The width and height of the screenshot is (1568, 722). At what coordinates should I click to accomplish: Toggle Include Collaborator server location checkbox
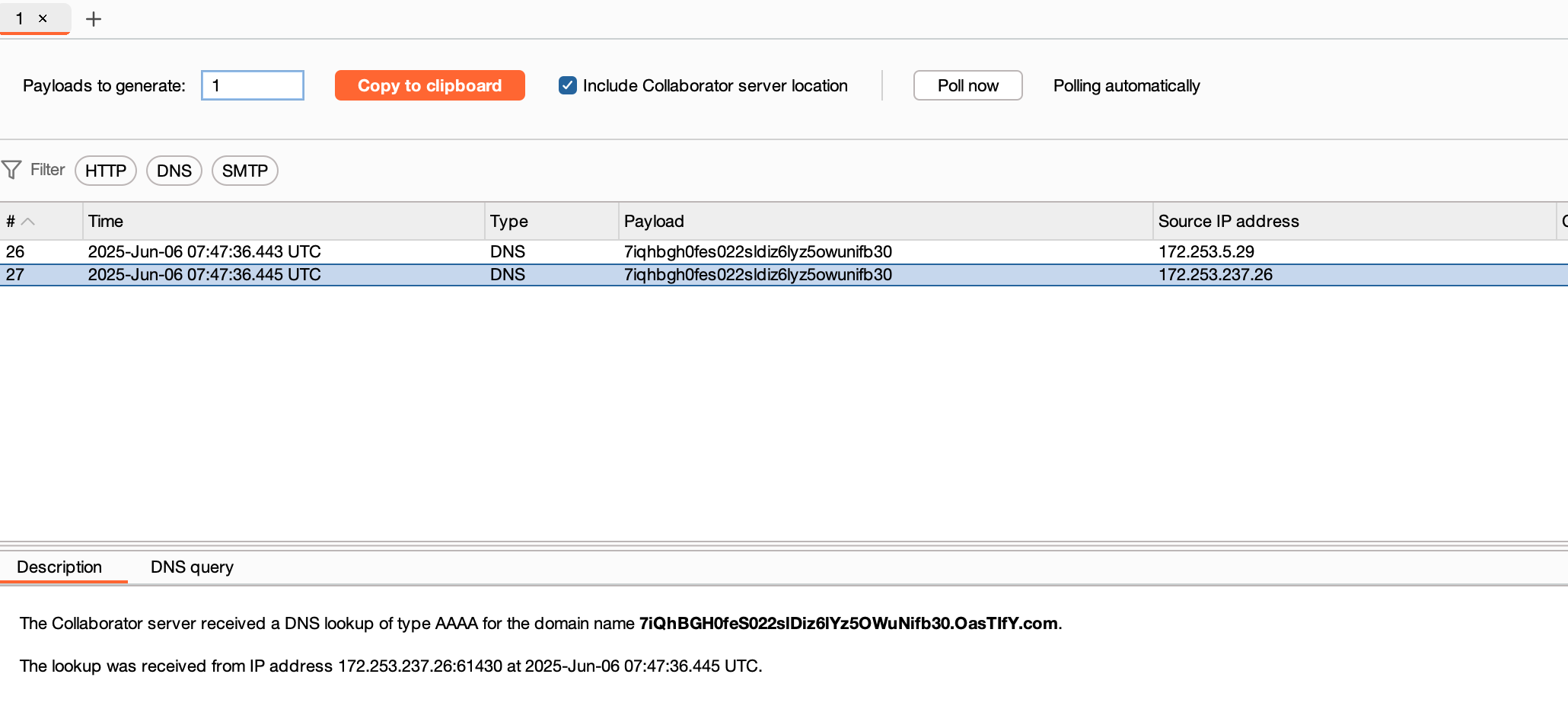(568, 85)
